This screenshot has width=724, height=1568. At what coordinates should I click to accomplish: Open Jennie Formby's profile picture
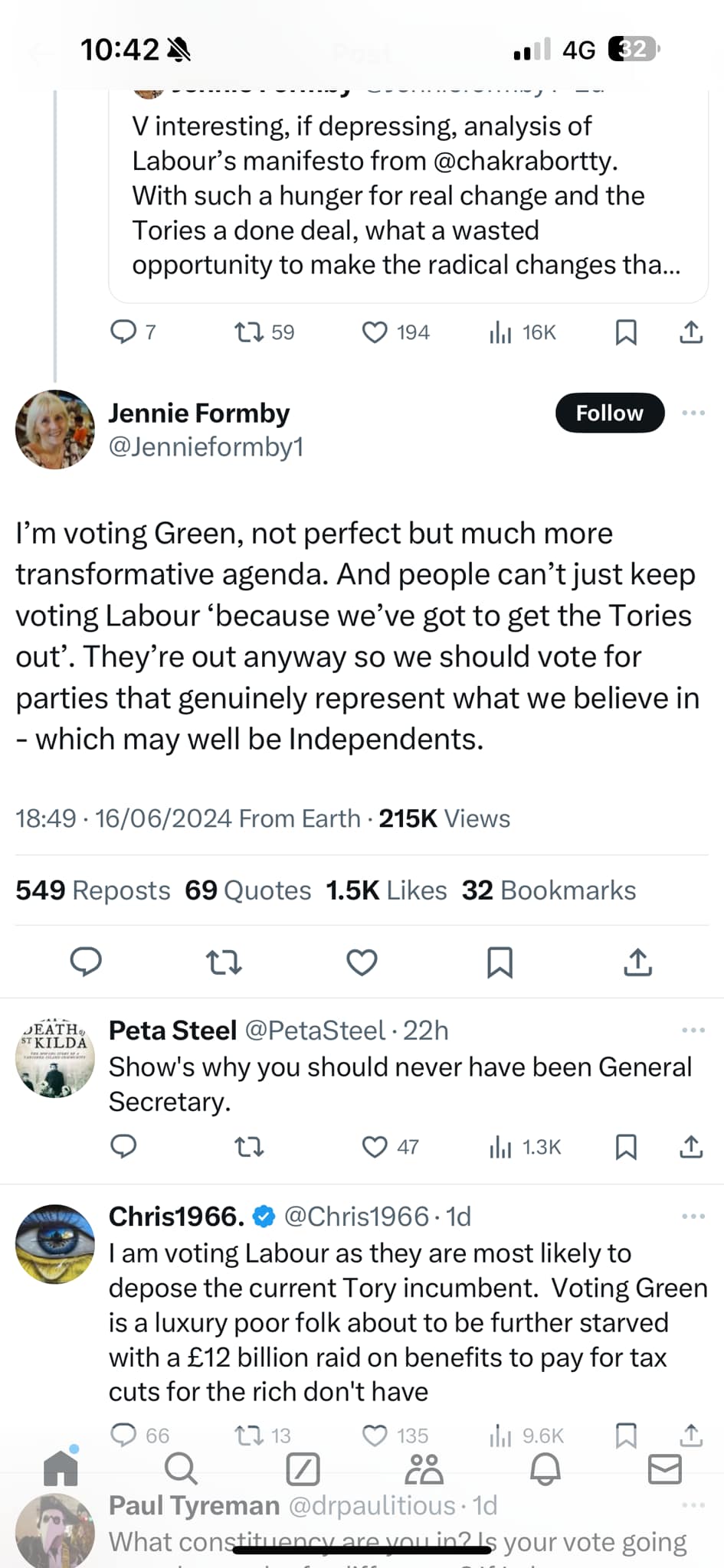(54, 429)
